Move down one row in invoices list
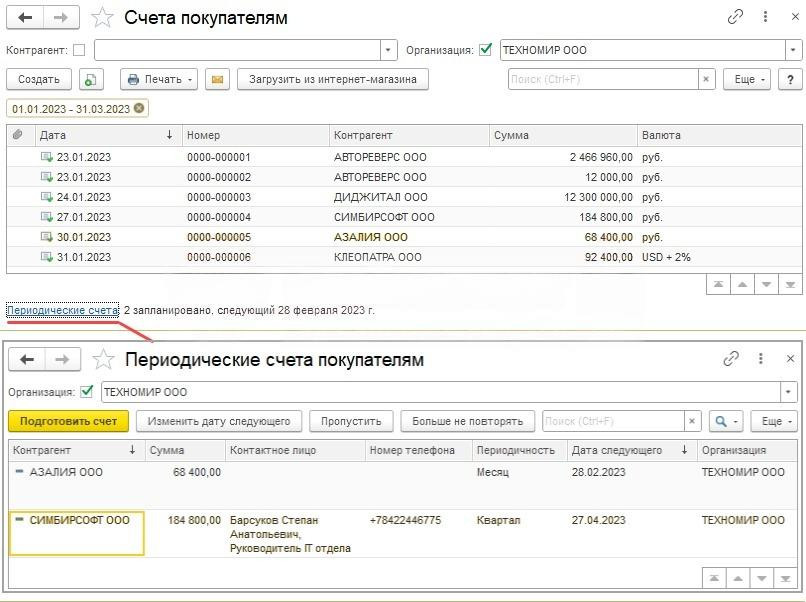Image resolution: width=806 pixels, height=602 pixels. [766, 284]
